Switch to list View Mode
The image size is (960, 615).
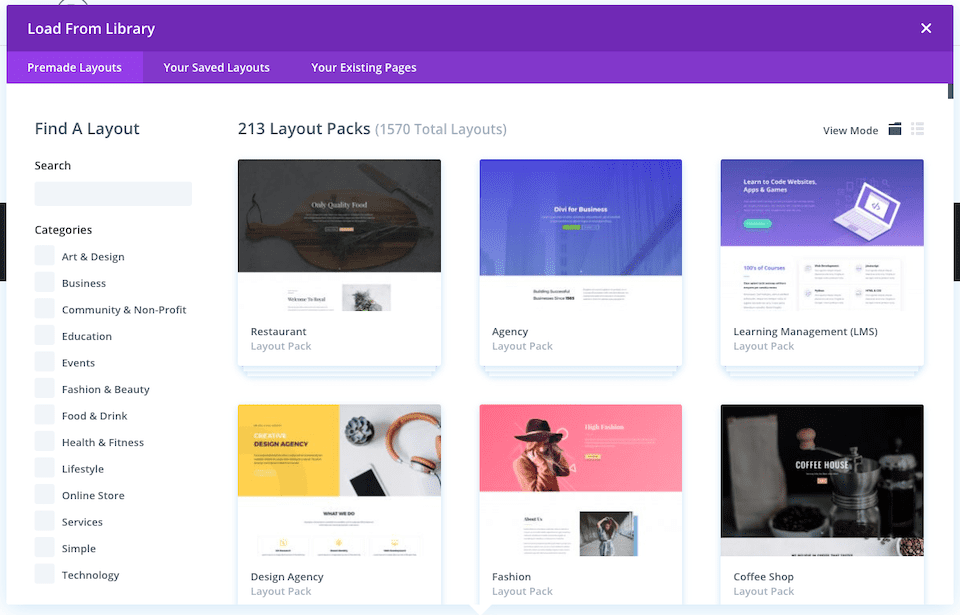[917, 129]
